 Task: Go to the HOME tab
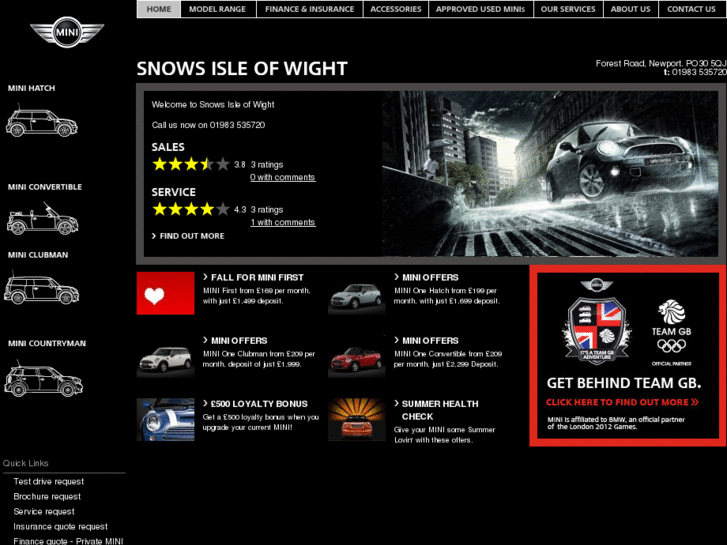[x=159, y=9]
